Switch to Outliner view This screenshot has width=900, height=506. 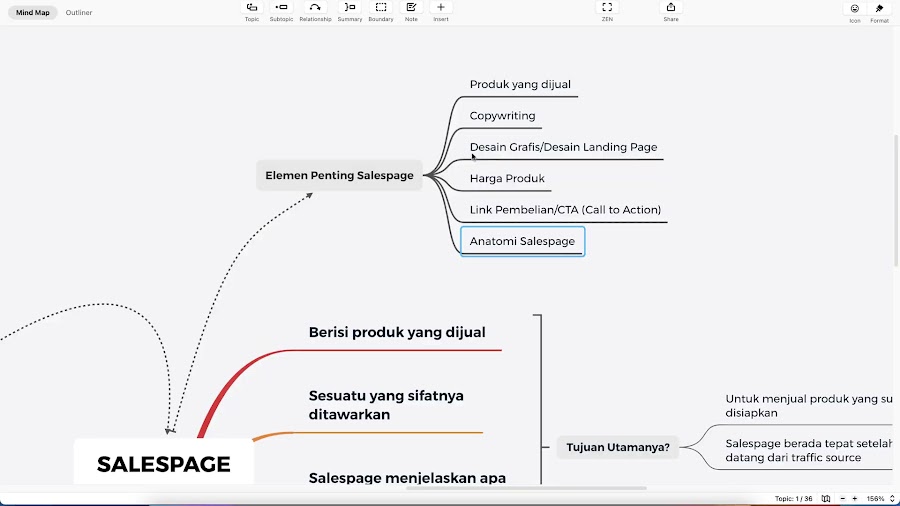coord(79,12)
